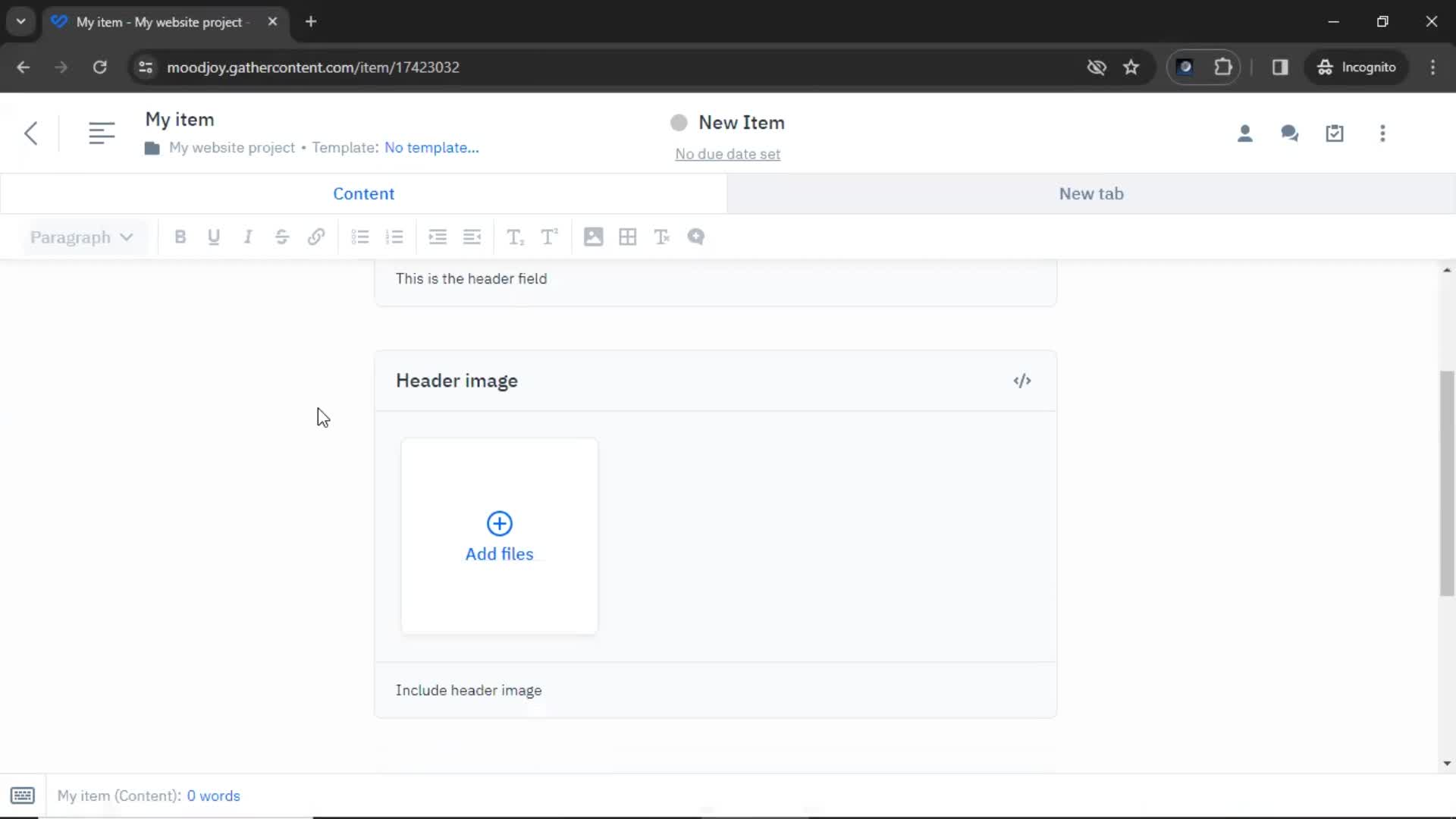Screen dimensions: 1456x819
Task: Toggle the Underline formatting icon
Action: pos(214,237)
